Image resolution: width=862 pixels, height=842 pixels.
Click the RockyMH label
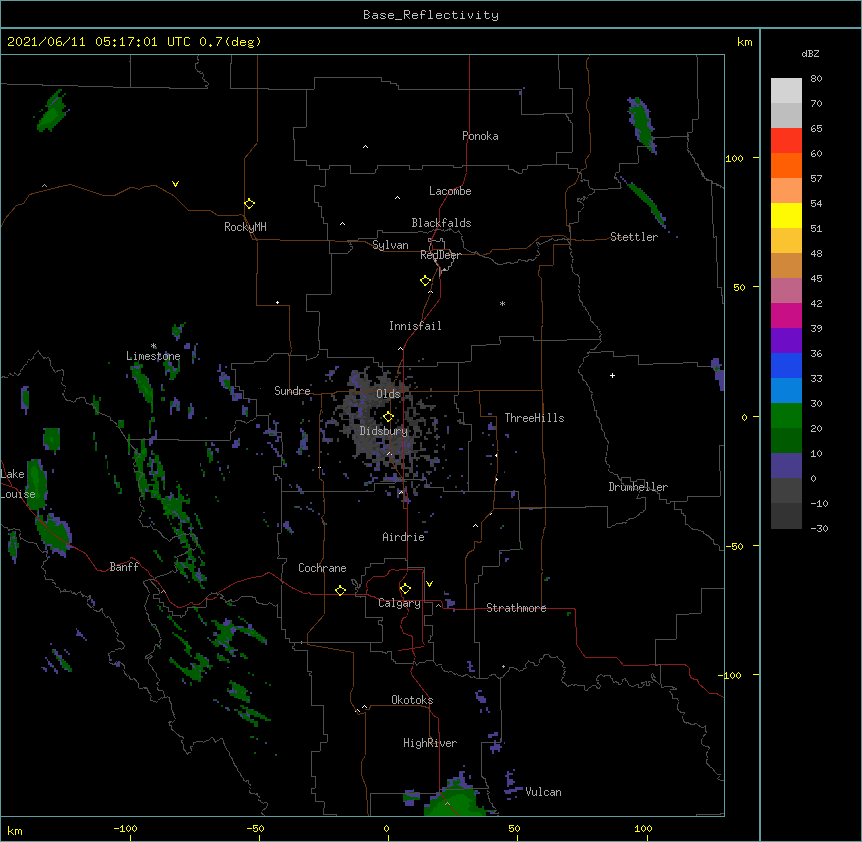click(245, 227)
